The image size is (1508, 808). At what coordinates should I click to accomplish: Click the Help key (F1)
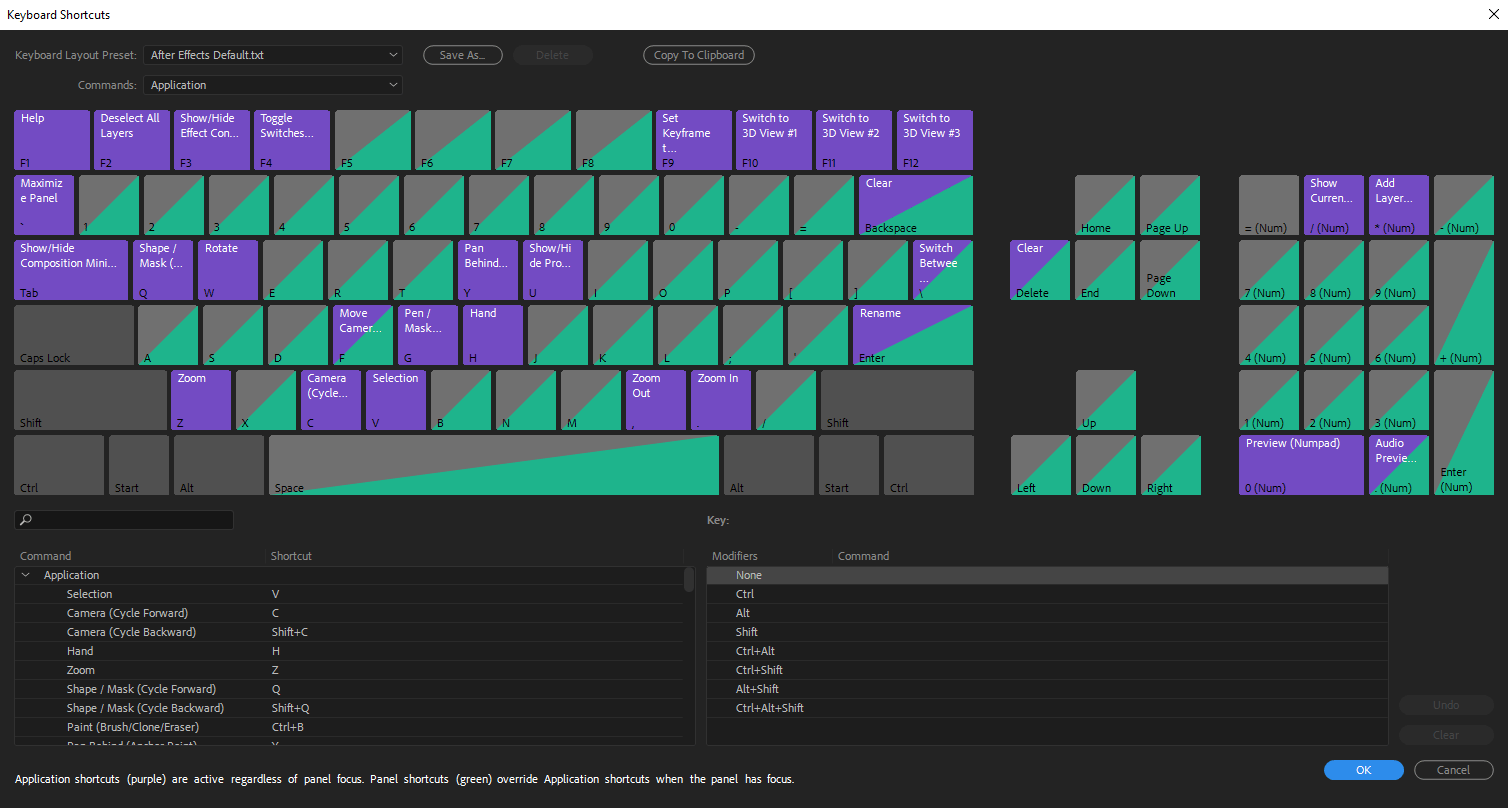coord(51,139)
